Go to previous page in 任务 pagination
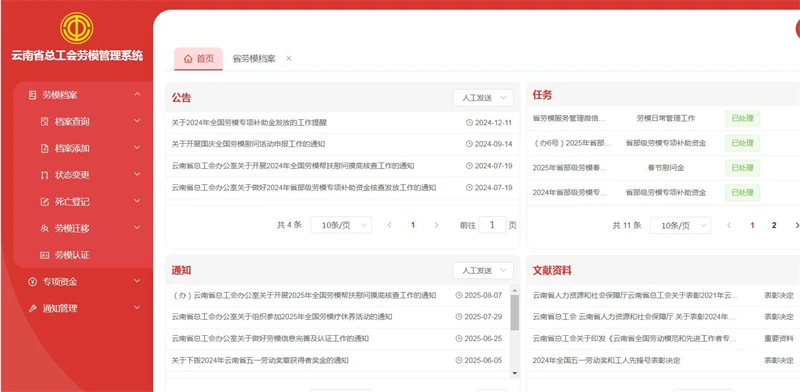 point(729,225)
